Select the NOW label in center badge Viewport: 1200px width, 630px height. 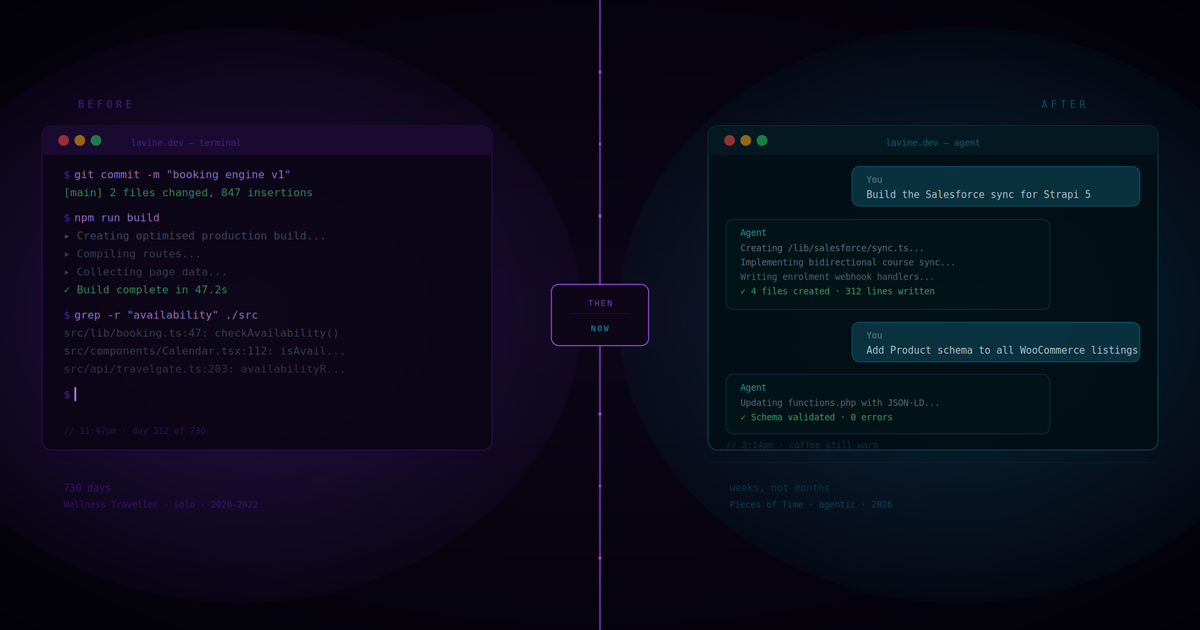point(600,328)
